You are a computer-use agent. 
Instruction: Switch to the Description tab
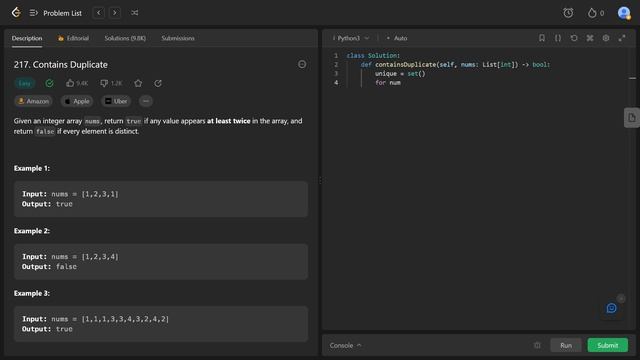[27, 38]
